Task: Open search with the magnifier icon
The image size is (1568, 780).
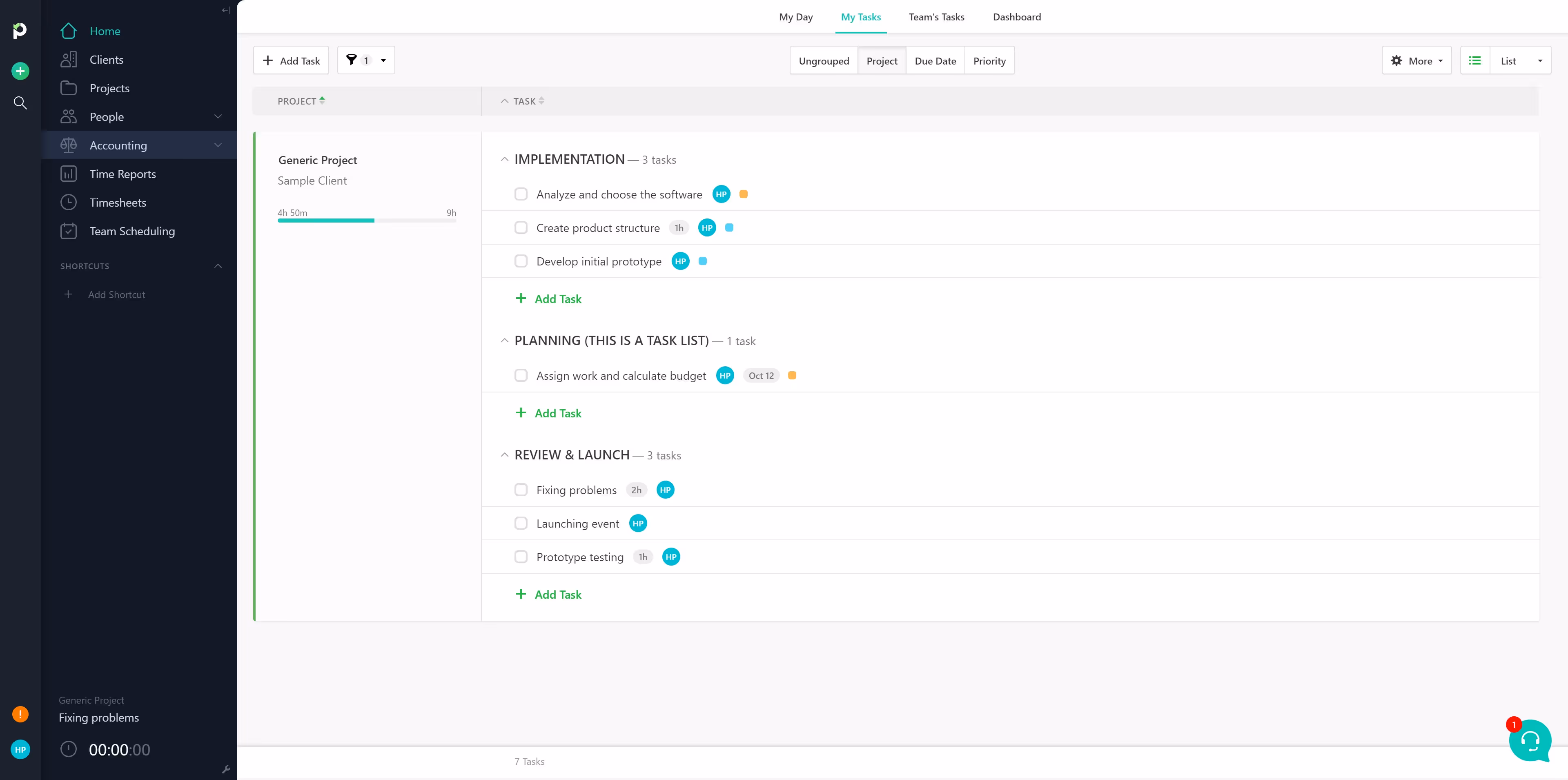Action: click(20, 103)
